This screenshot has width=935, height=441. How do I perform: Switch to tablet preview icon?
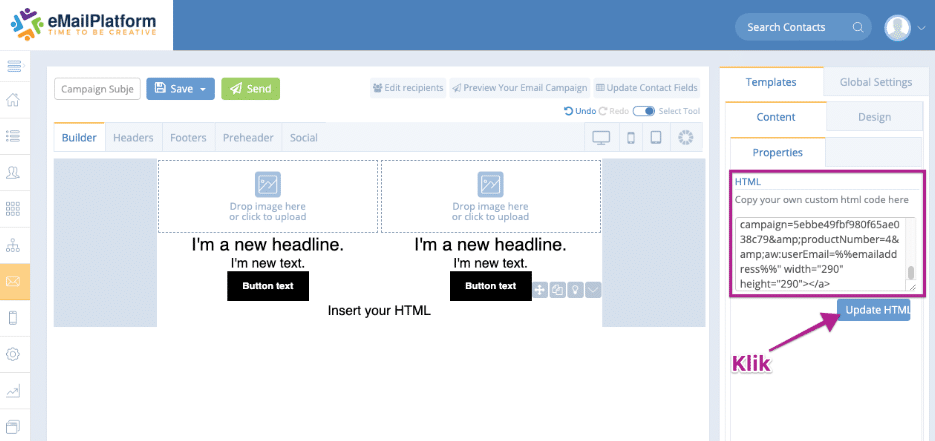[x=656, y=138]
